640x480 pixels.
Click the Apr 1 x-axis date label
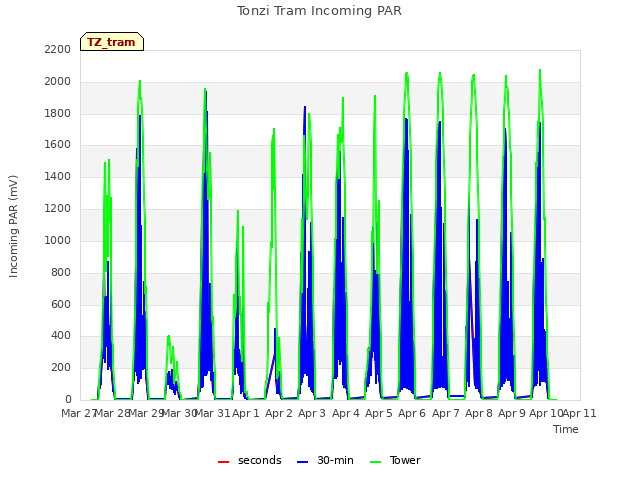[x=246, y=413]
